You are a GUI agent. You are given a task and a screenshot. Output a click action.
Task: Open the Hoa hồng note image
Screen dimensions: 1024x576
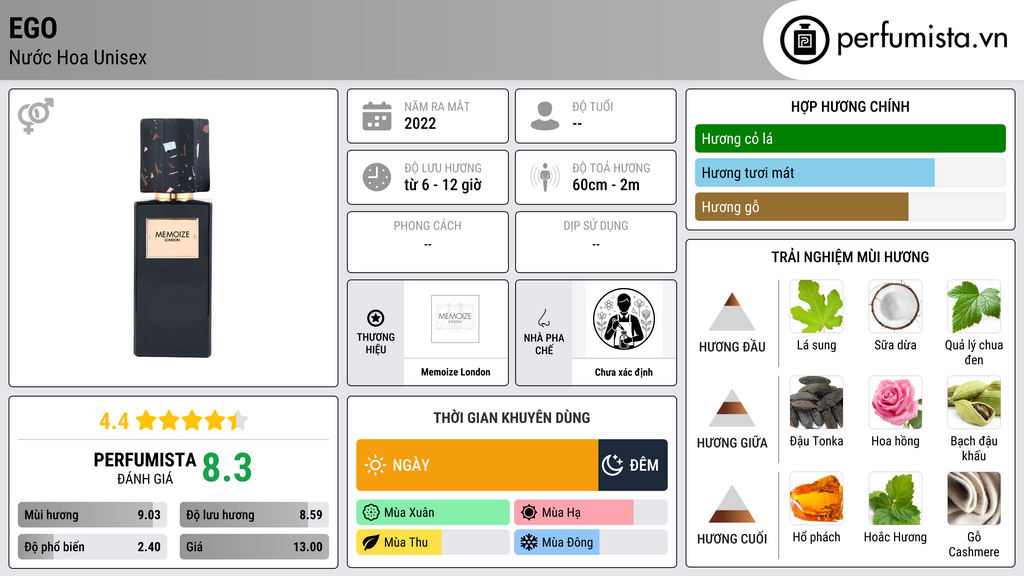895,402
